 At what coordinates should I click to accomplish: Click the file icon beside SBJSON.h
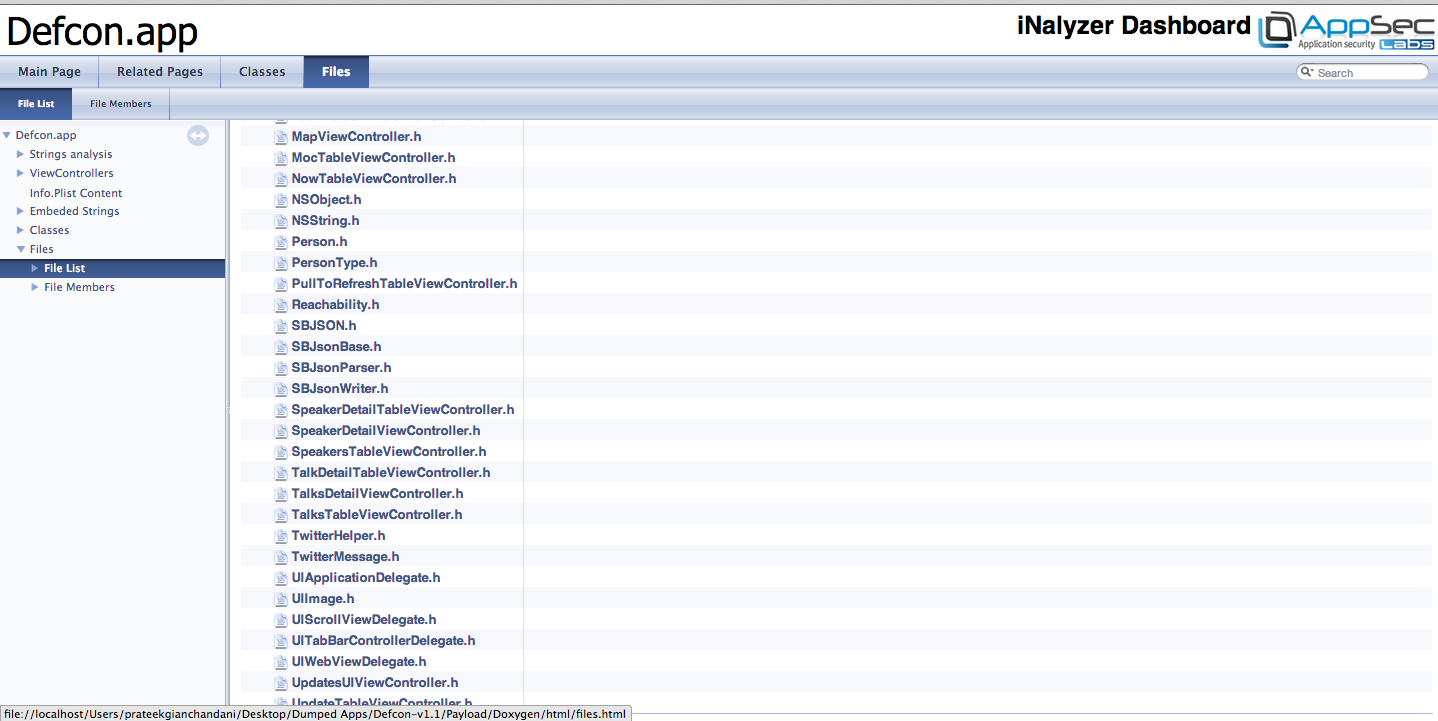(x=281, y=326)
